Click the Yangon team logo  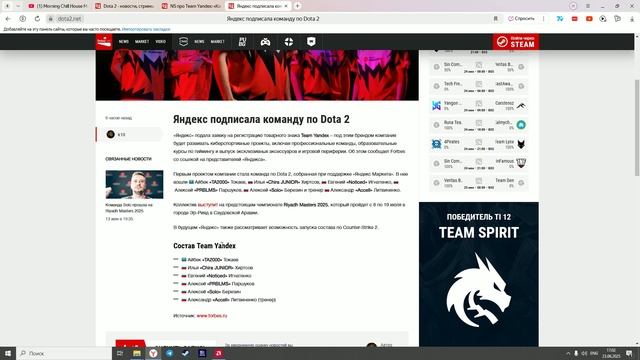436,106
